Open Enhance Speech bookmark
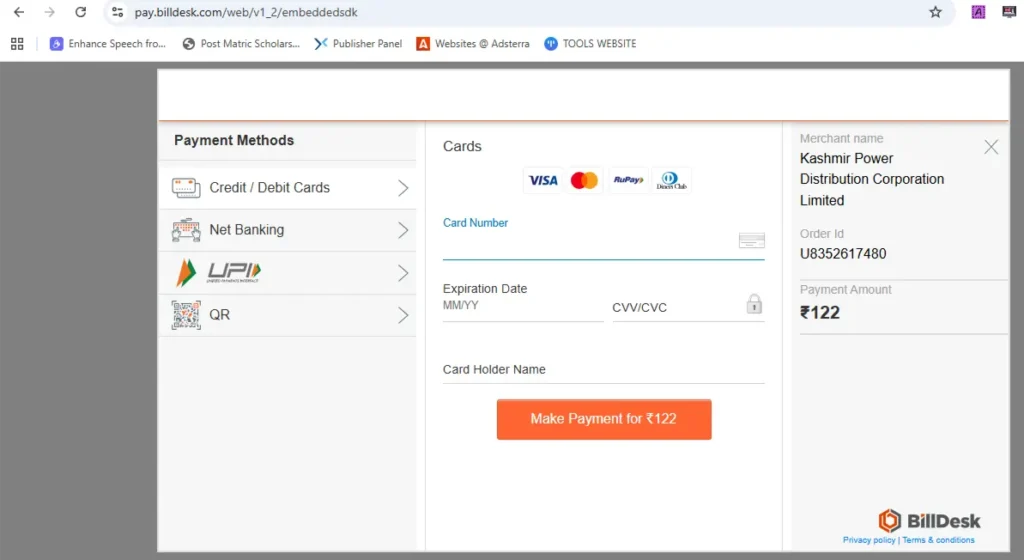 point(108,44)
